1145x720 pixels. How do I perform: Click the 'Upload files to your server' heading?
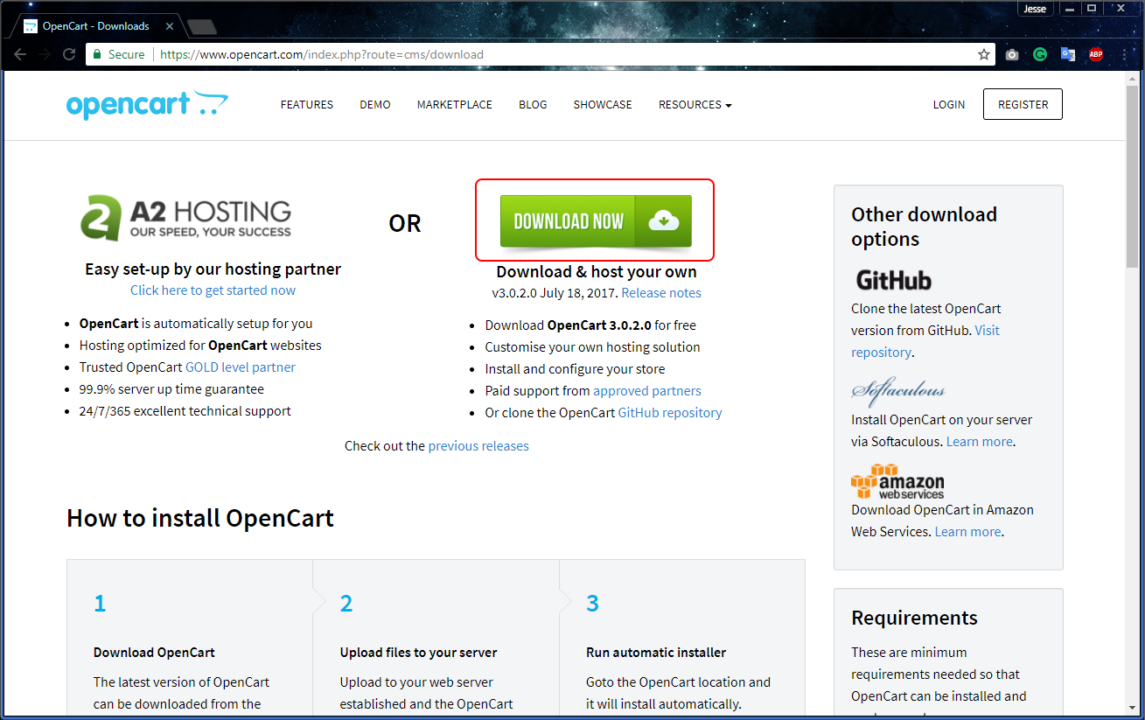tap(418, 652)
